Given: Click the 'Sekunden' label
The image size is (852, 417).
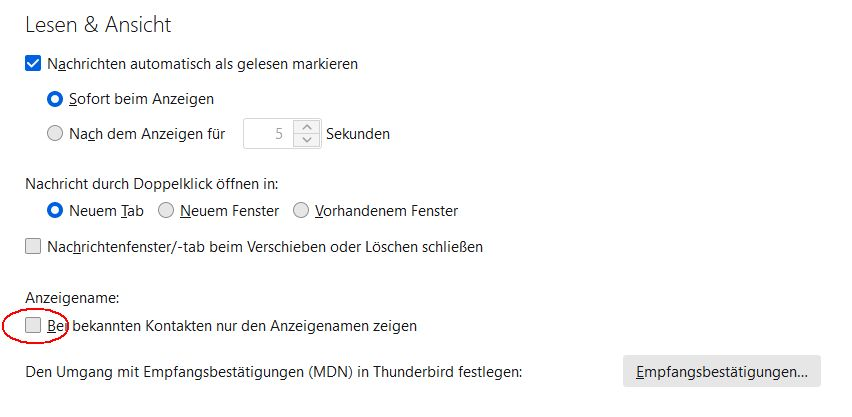Looking at the screenshot, I should 358,133.
